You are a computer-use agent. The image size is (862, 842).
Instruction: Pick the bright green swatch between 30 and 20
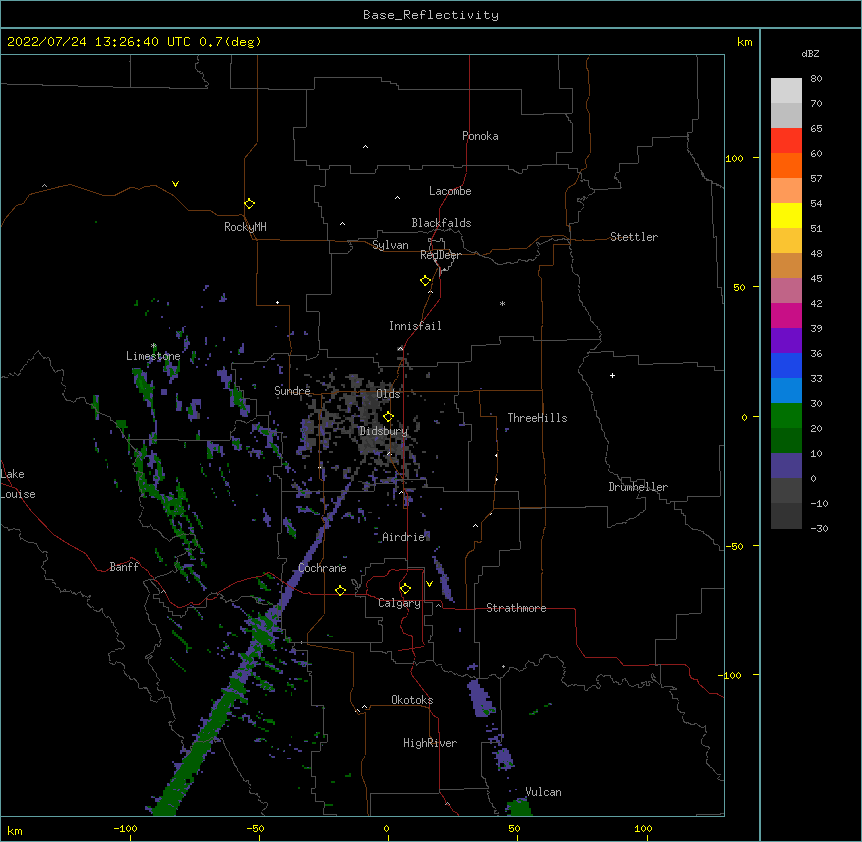[x=786, y=416]
